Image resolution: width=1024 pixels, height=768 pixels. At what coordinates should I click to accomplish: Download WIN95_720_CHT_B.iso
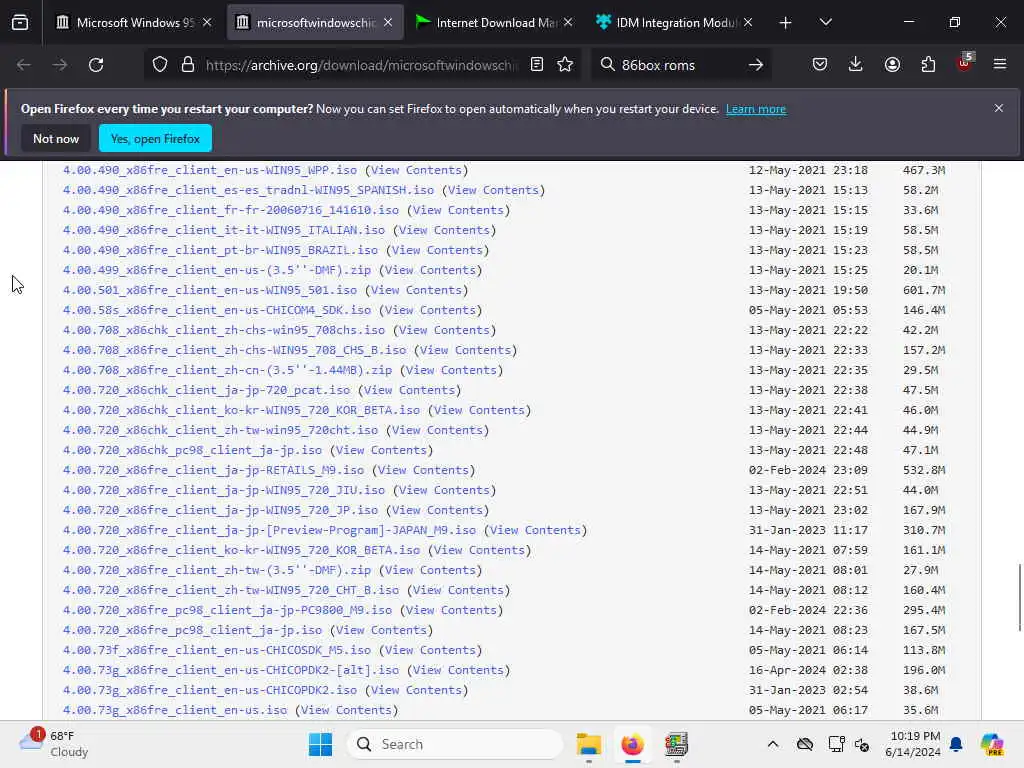coord(231,590)
